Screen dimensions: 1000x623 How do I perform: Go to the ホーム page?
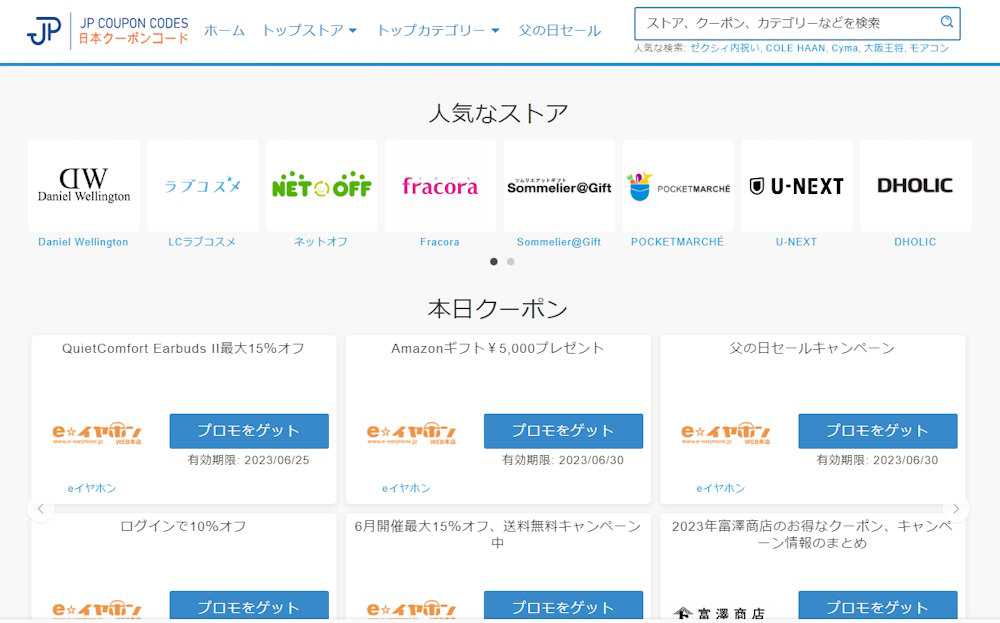click(x=224, y=30)
